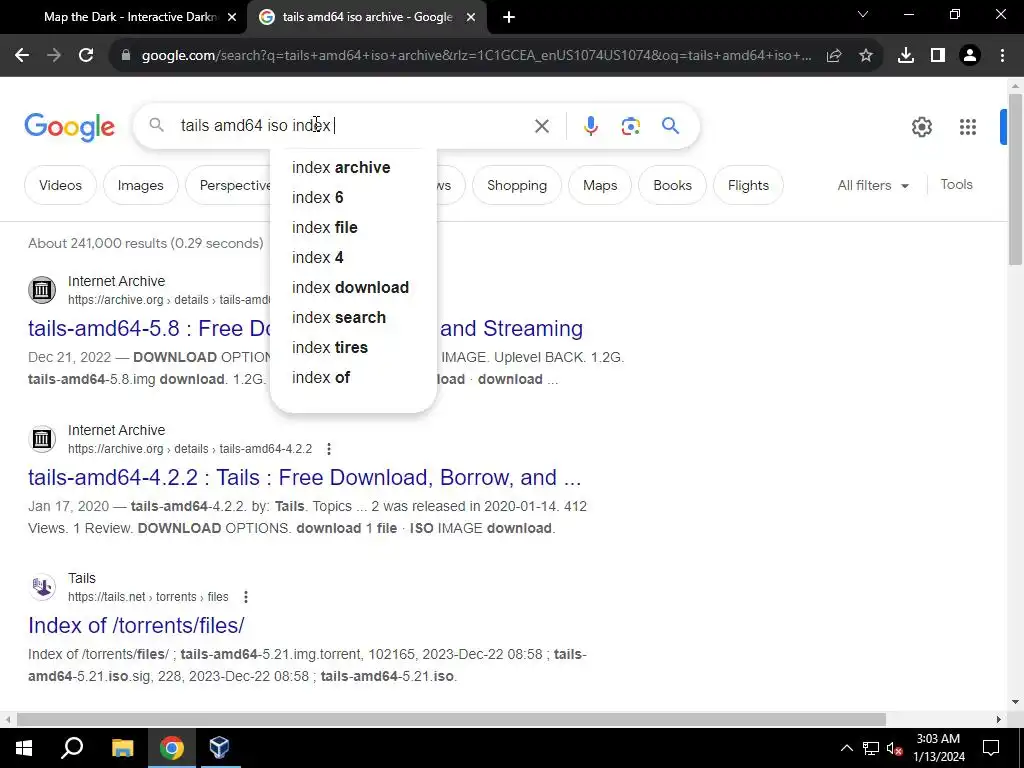Filter results by Shopping
The width and height of the screenshot is (1024, 768).
517,185
